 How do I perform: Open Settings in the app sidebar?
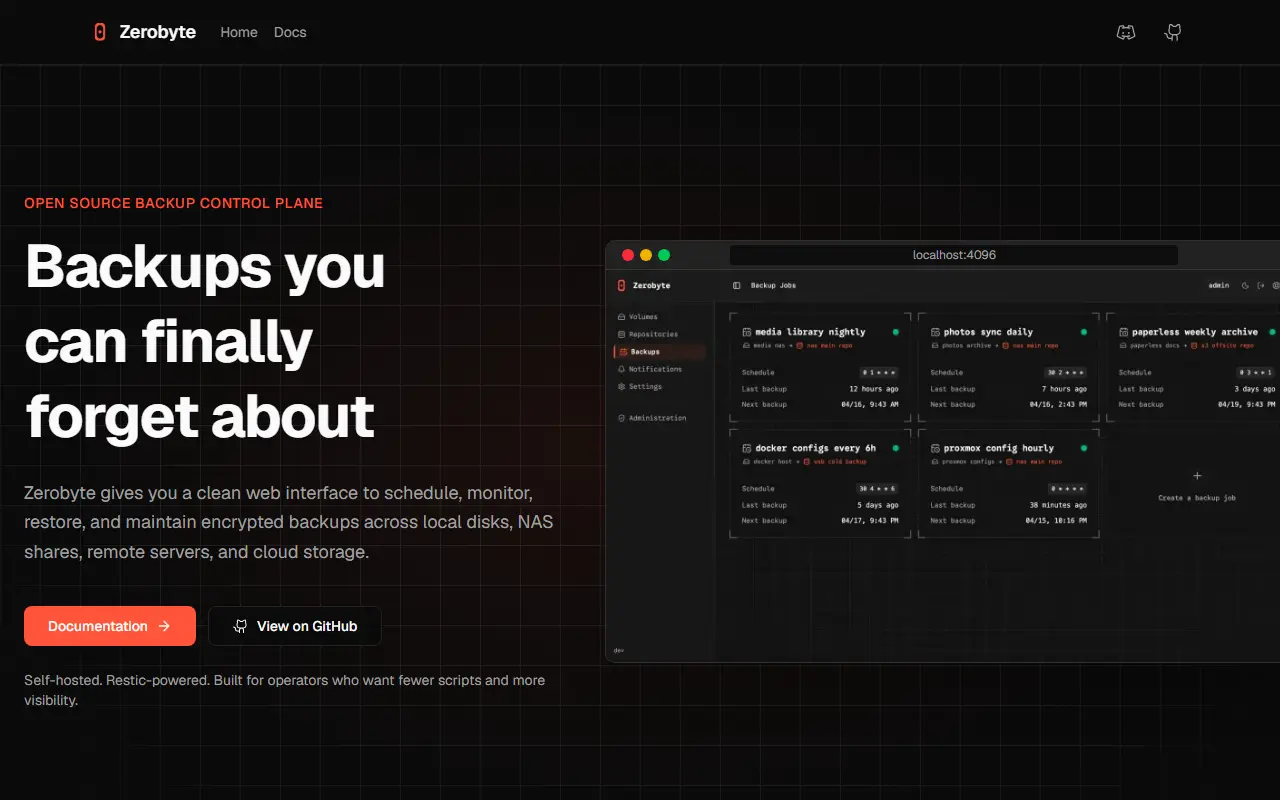(640, 386)
